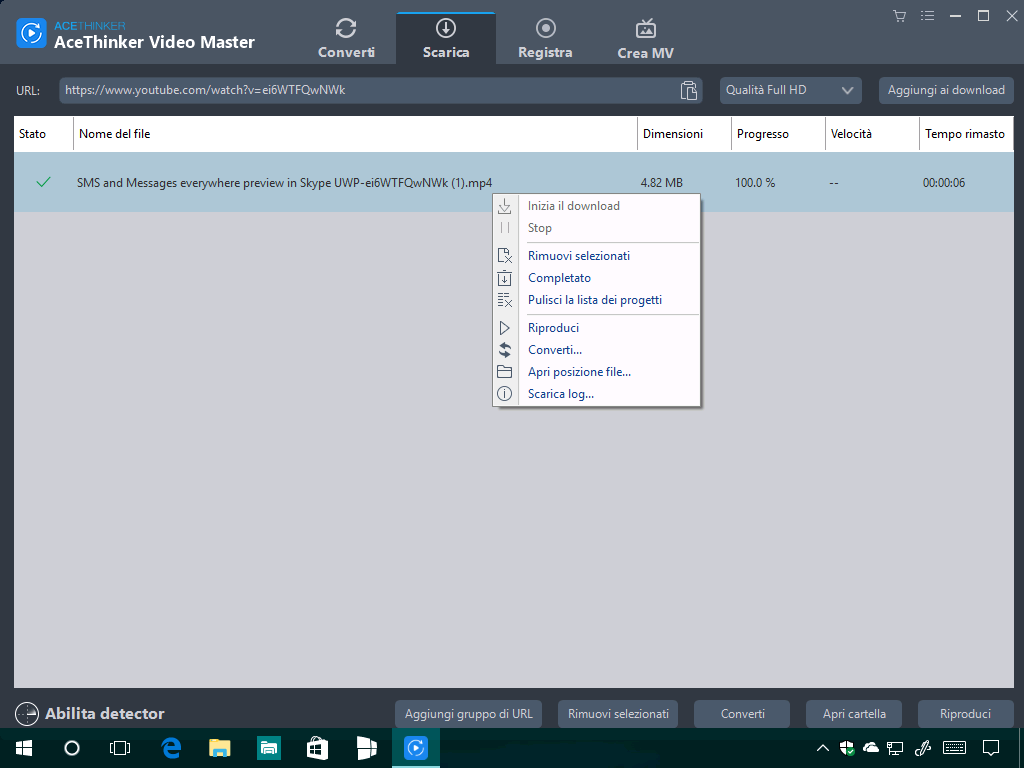
Task: Click bottom Riproduci button
Action: click(x=965, y=714)
